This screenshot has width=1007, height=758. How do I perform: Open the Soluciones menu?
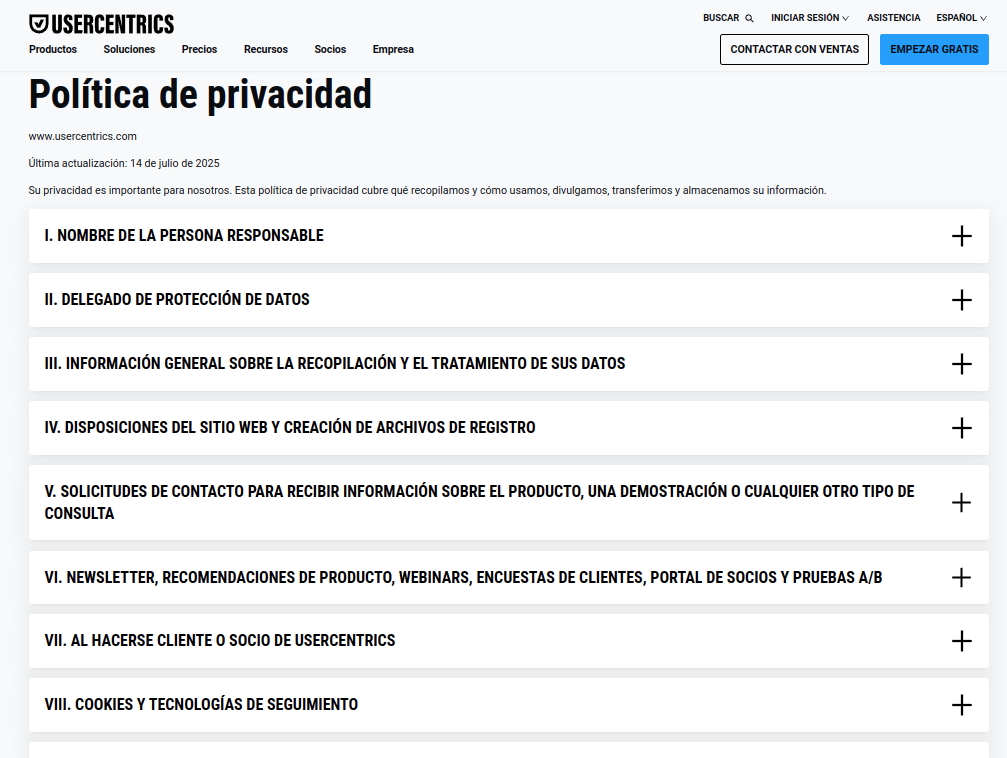click(129, 49)
